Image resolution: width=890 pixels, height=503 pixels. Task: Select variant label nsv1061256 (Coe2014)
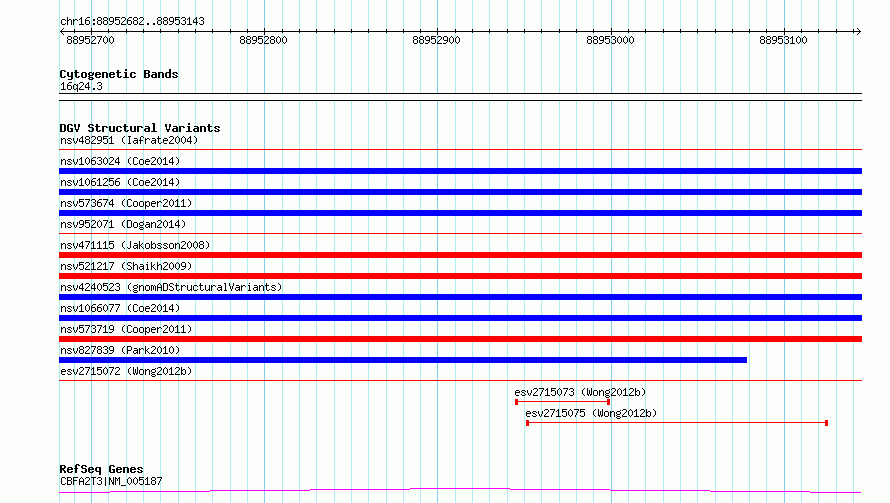click(120, 182)
